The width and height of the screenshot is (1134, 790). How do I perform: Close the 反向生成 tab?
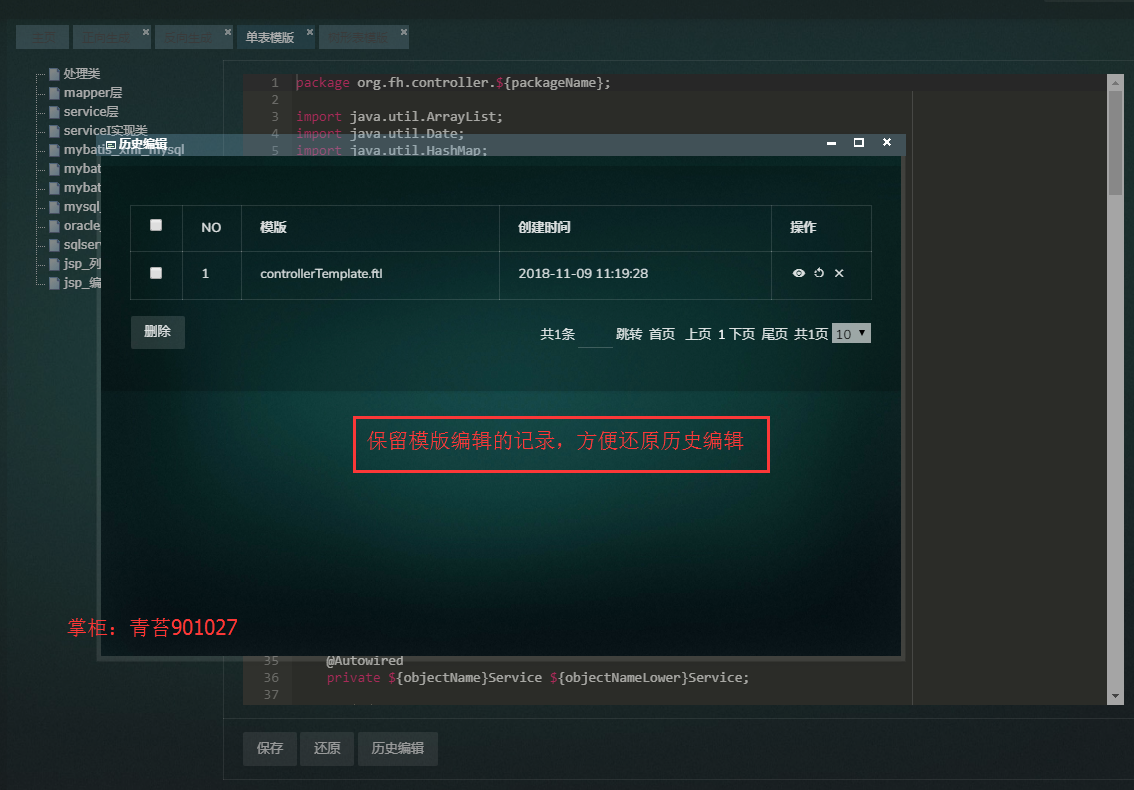pyautogui.click(x=228, y=32)
